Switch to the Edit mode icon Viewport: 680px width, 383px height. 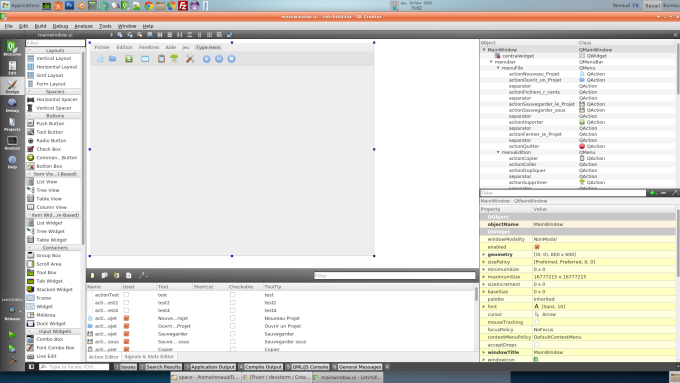tap(12, 67)
